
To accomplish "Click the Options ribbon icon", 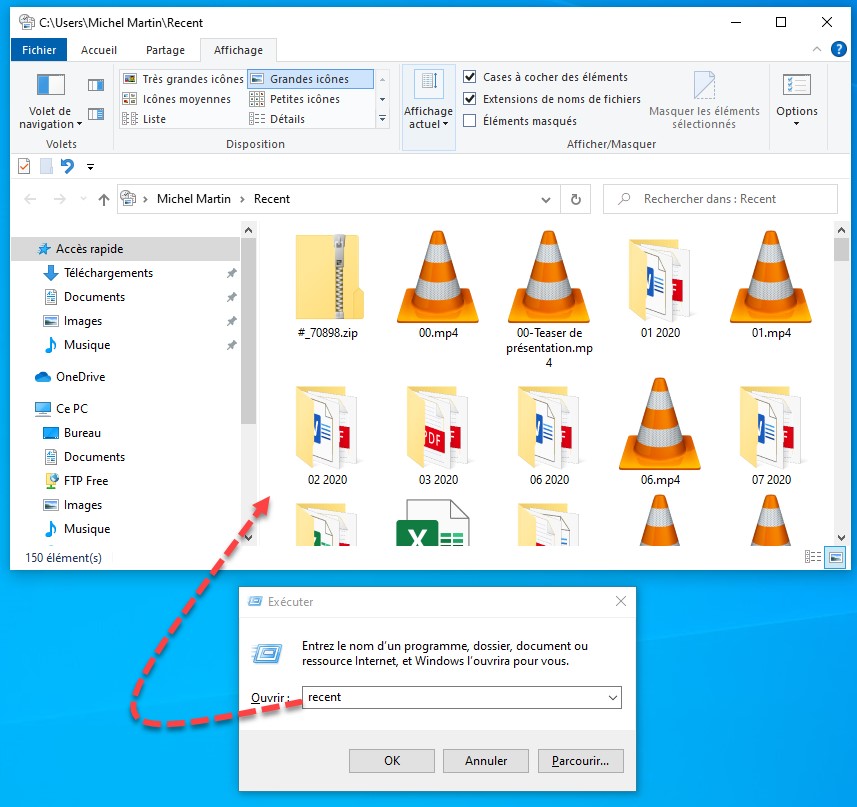I will click(x=796, y=98).
